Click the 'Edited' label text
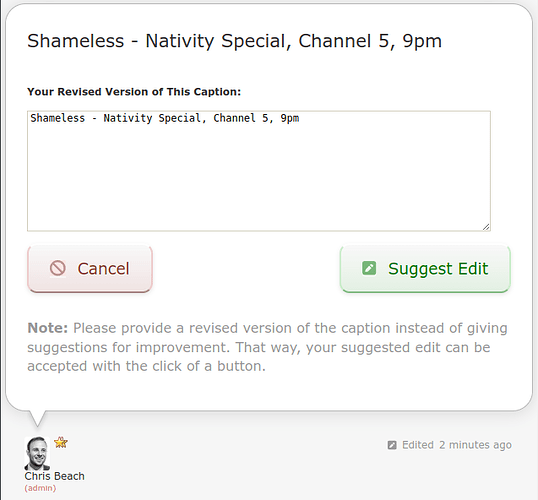 click(418, 445)
